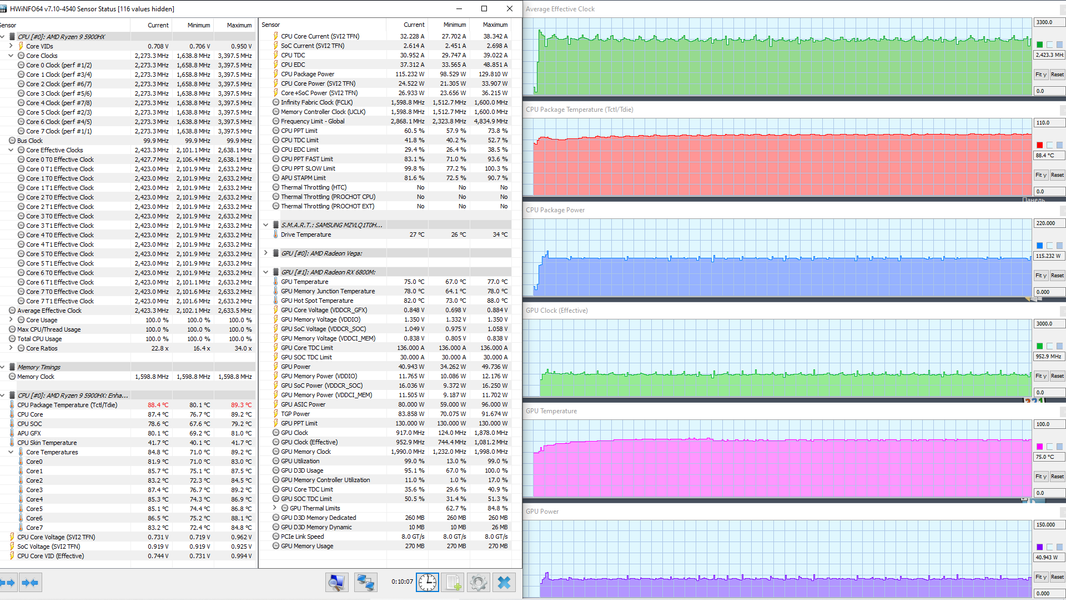The height and width of the screenshot is (600, 1066).
Task: Expand the Core Ratios row
Action: [11, 349]
